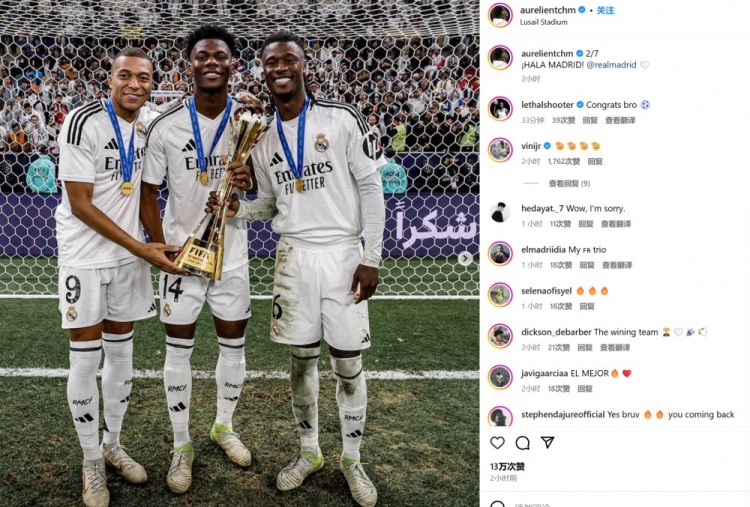Viewport: 750px width, 507px height.
Task: Open lethalshooter's avatar
Action: 500,109
